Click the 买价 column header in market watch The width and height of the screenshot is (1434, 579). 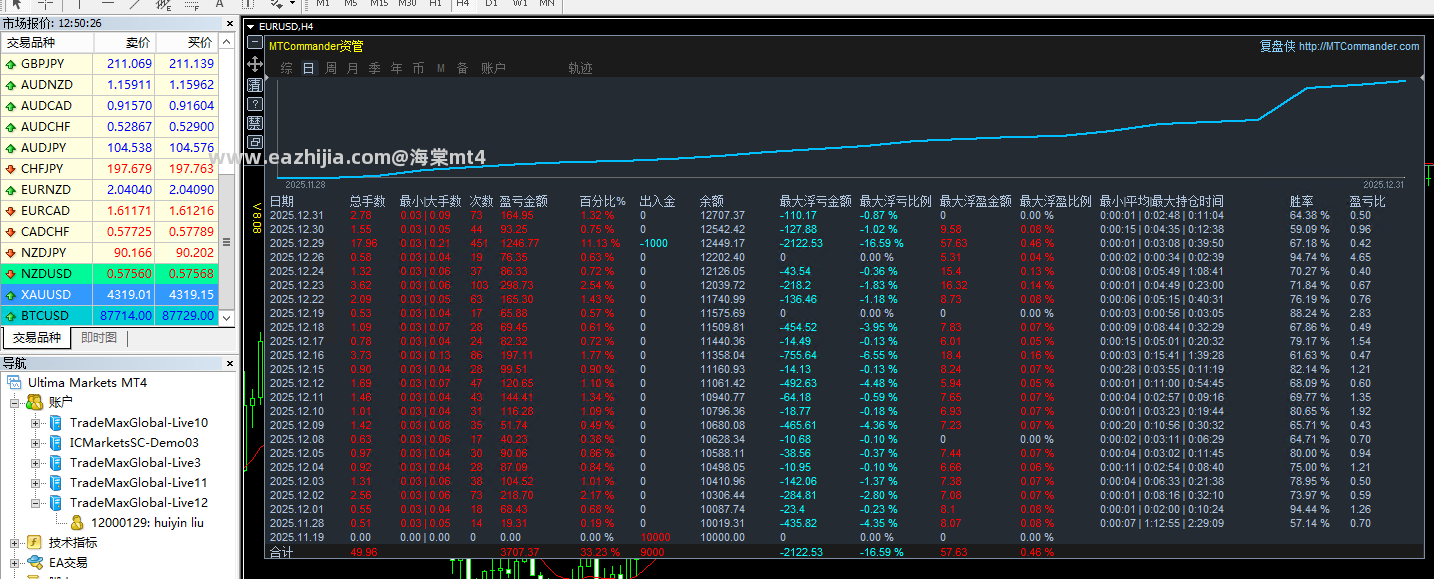[187, 43]
